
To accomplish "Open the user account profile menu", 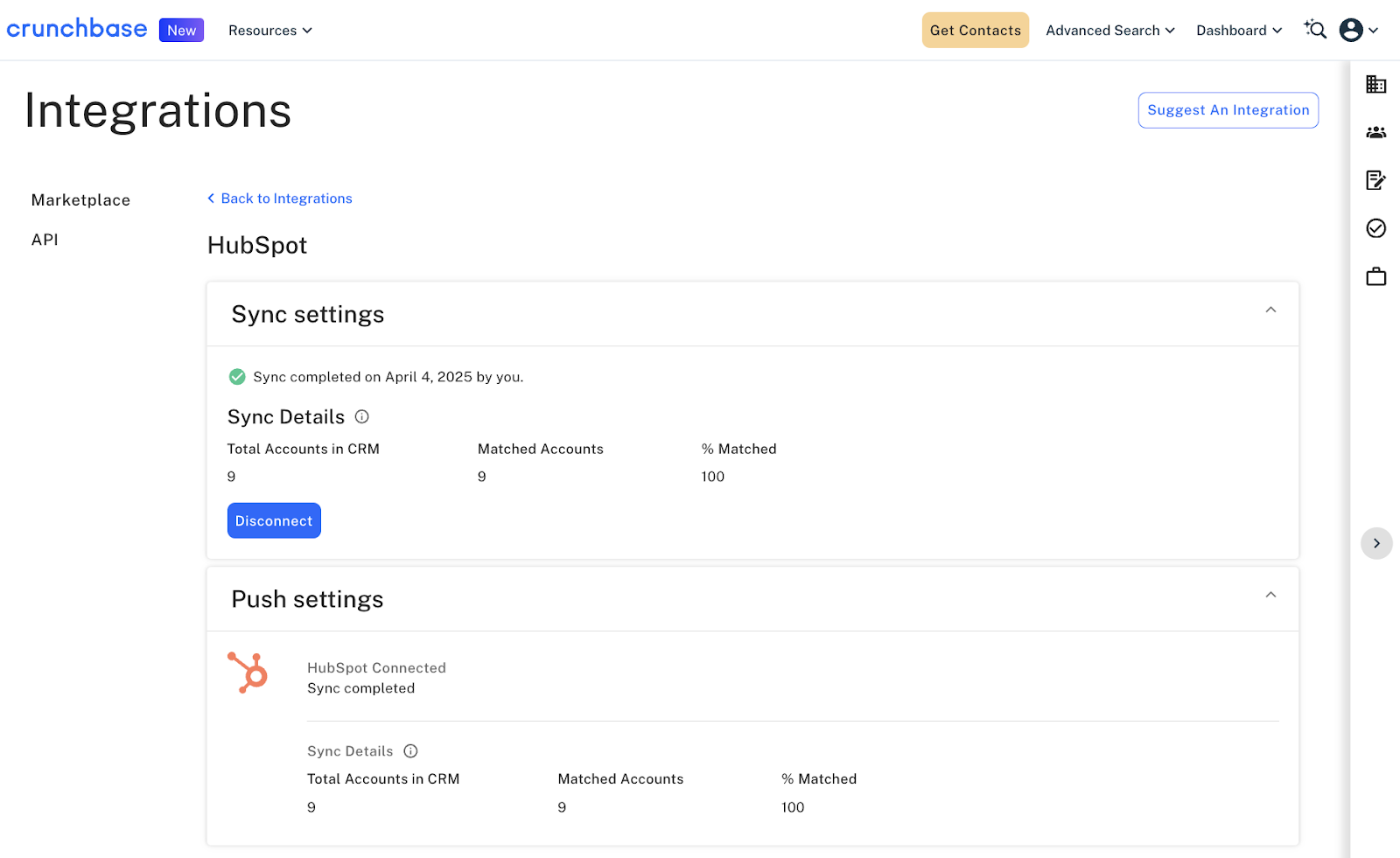I will (1358, 30).
